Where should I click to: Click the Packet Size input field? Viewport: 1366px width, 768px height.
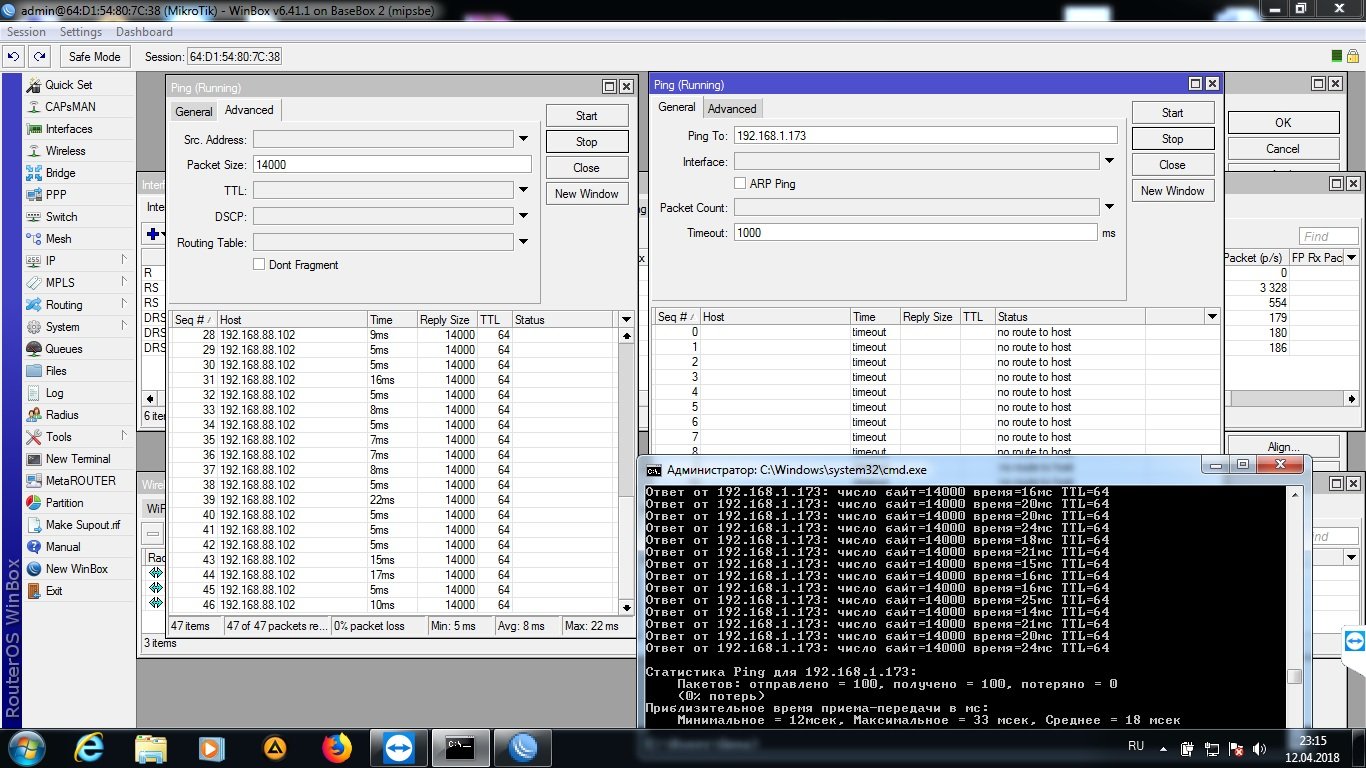click(x=392, y=165)
